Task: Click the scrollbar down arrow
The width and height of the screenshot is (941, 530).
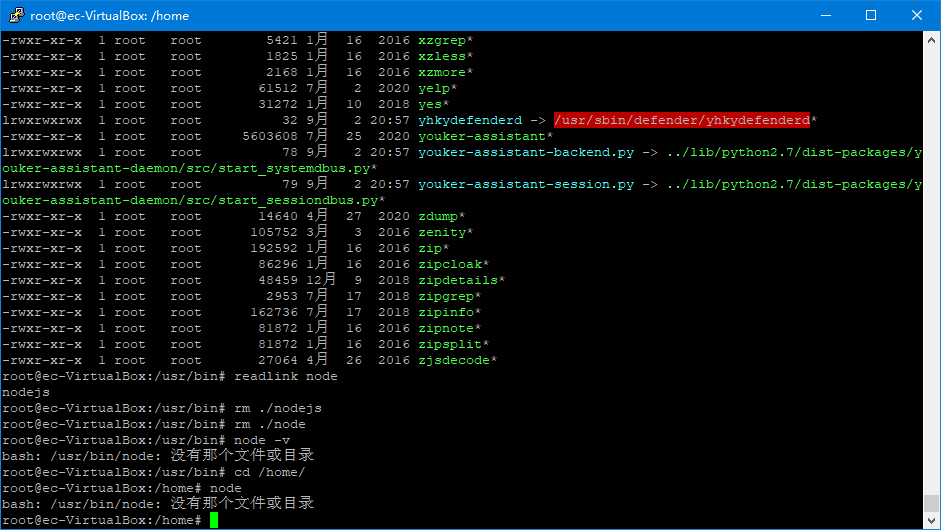Action: click(x=931, y=520)
